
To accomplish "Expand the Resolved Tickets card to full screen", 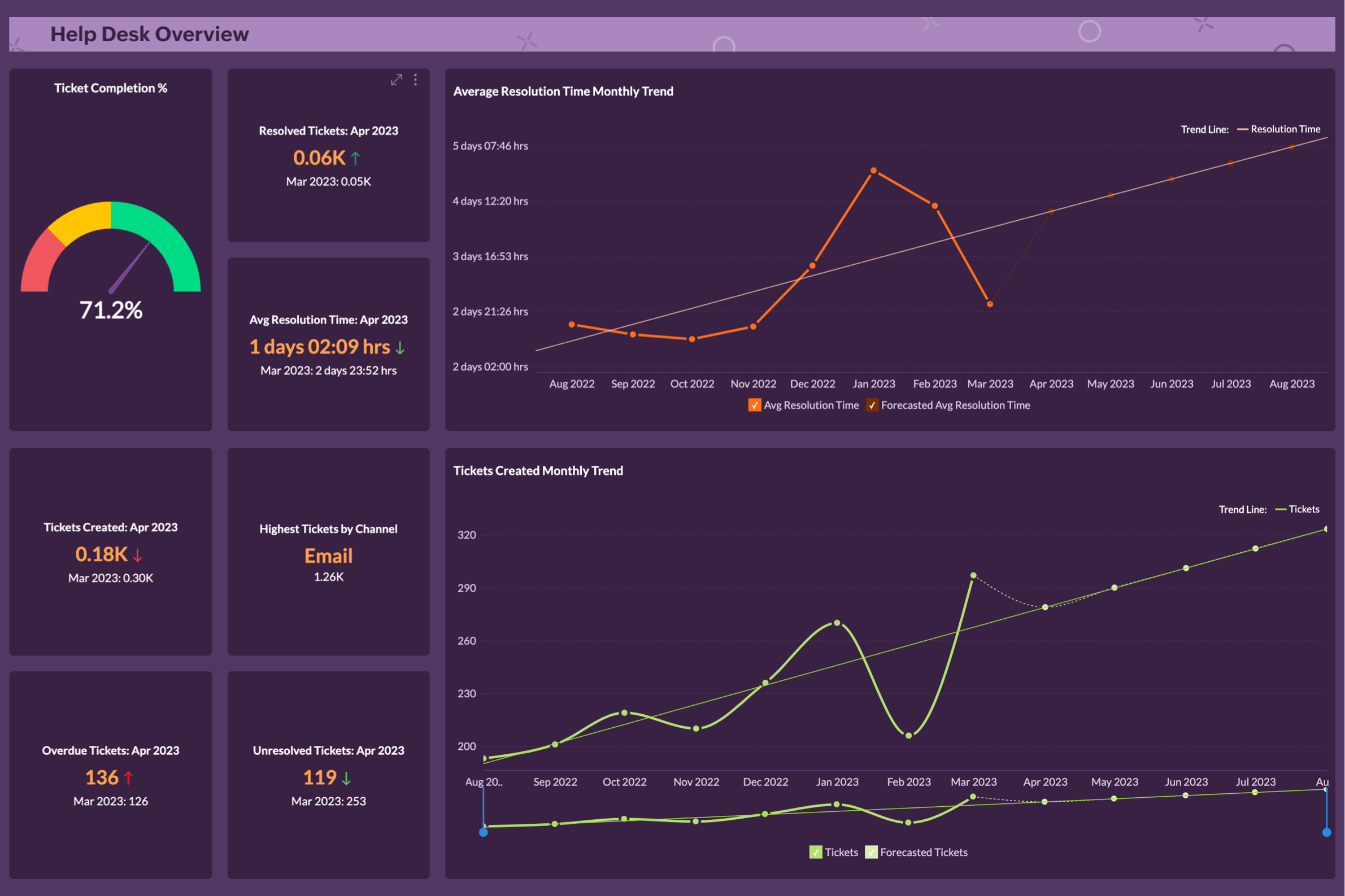I will [396, 80].
